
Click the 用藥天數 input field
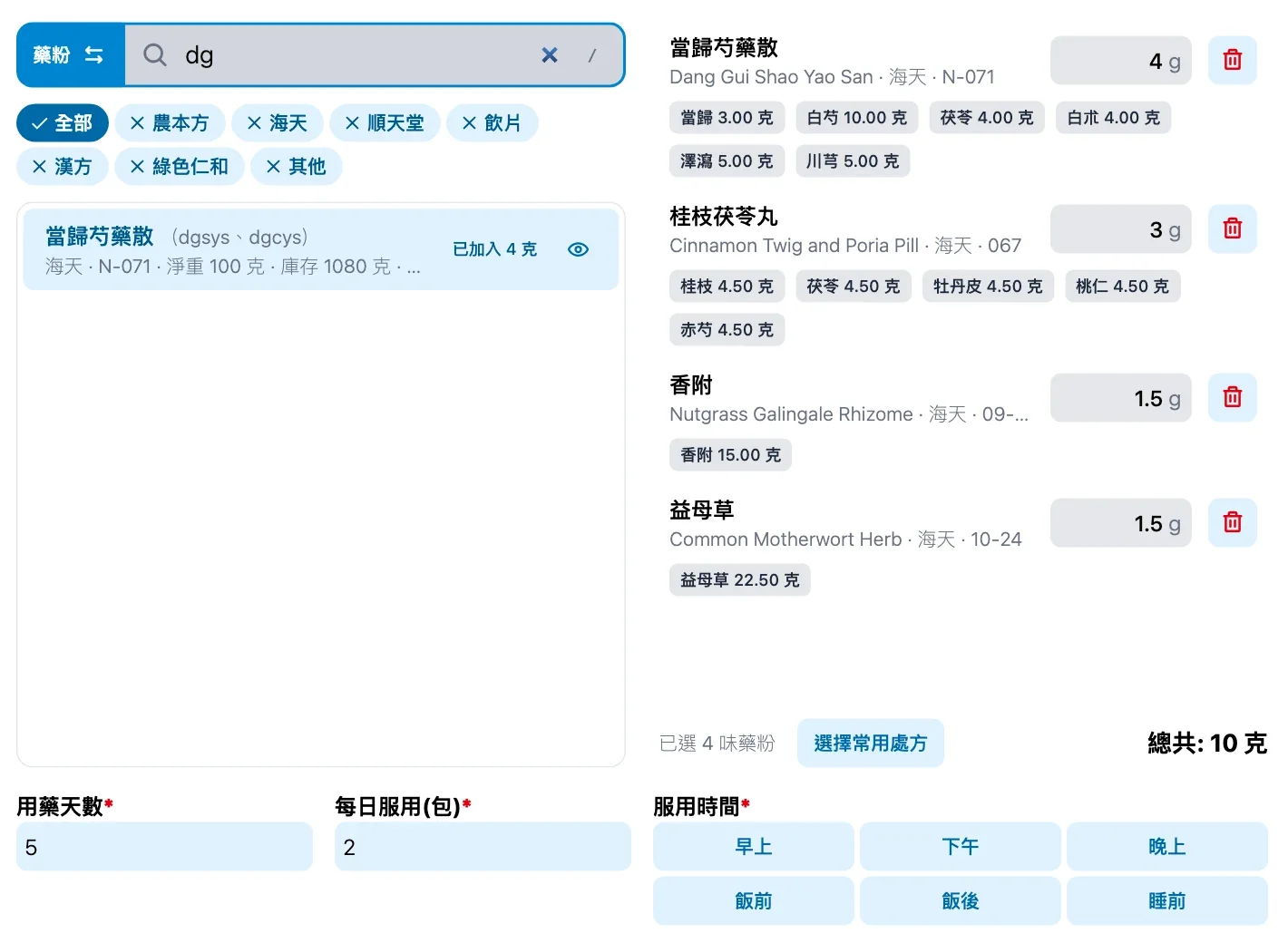pos(165,847)
